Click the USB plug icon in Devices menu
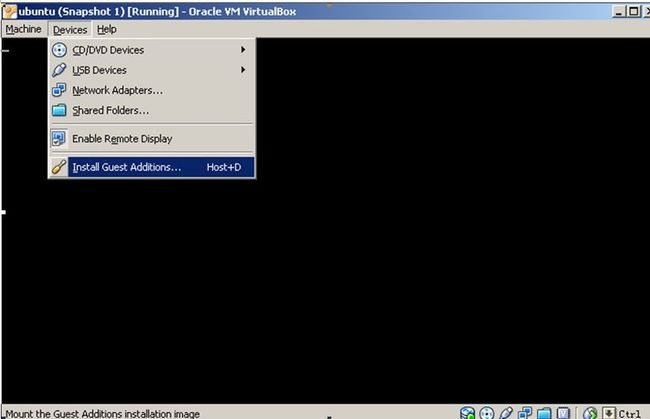 (x=59, y=70)
